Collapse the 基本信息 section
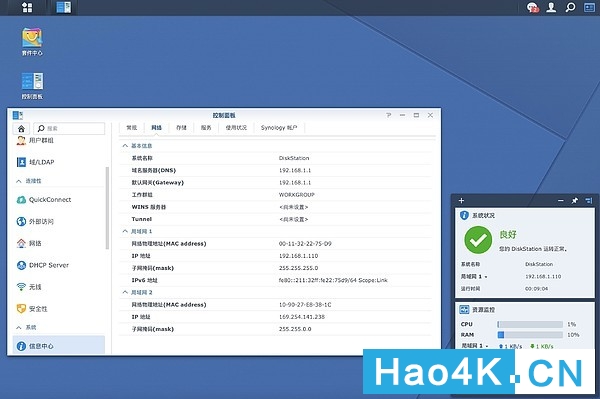The width and height of the screenshot is (600, 399). coord(125,146)
